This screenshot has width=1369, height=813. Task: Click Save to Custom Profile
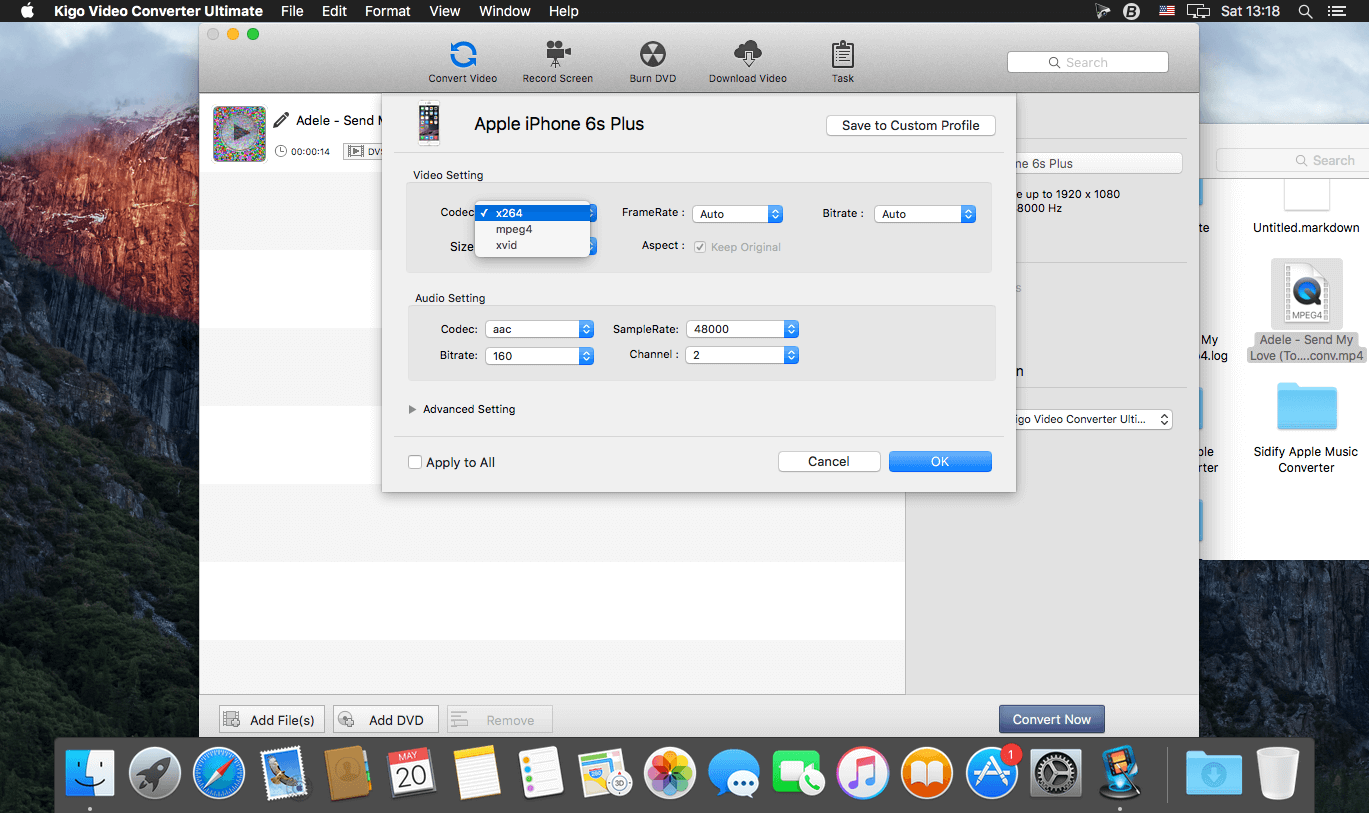[x=911, y=125]
